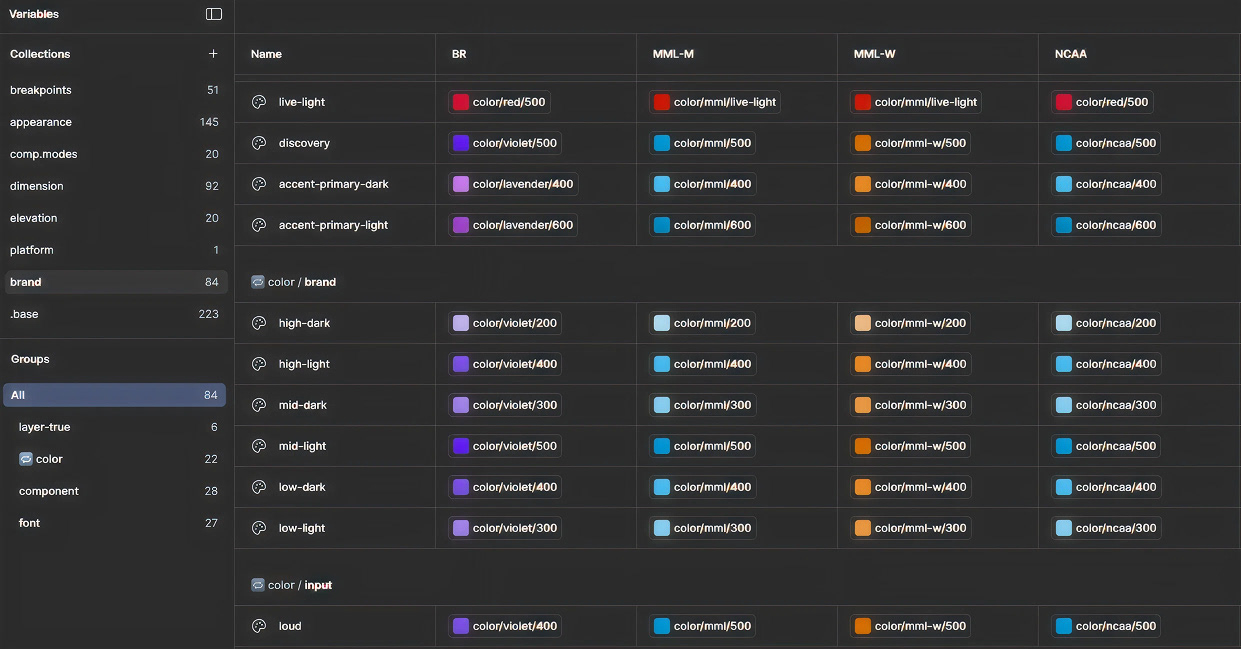
Task: Click the group icon beside color / brand
Action: tap(258, 282)
